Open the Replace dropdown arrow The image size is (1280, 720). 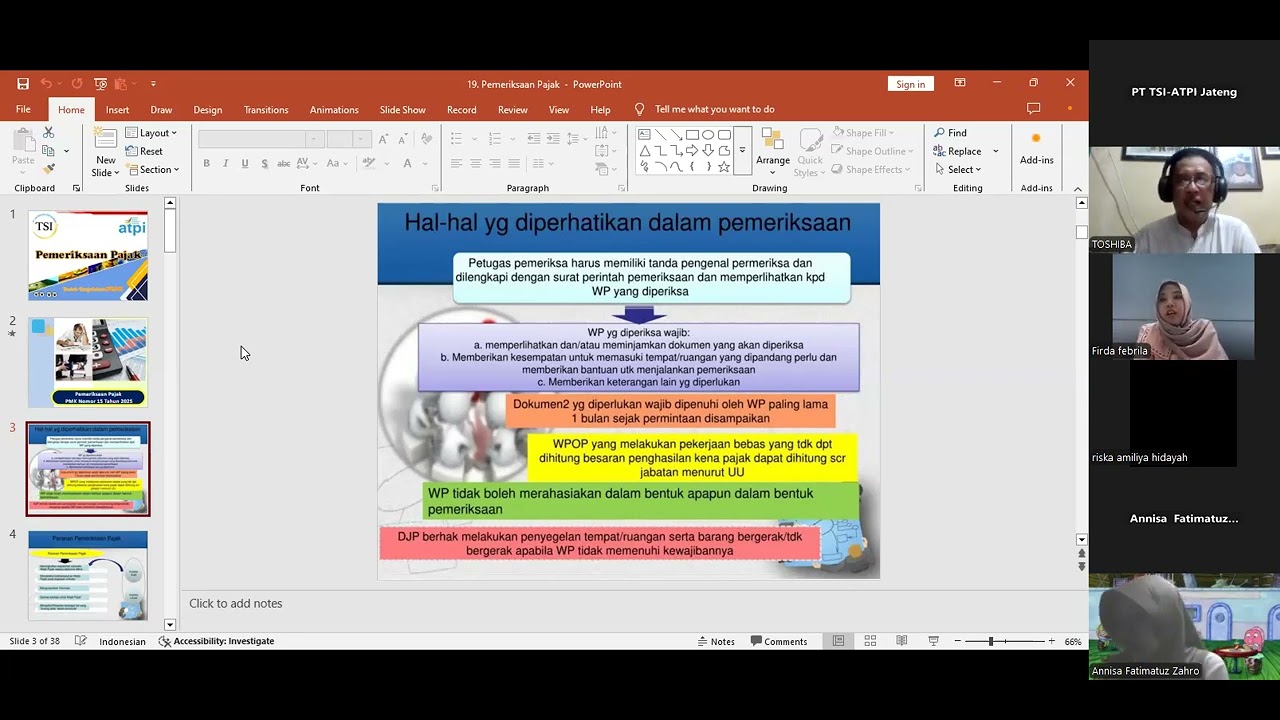point(995,151)
